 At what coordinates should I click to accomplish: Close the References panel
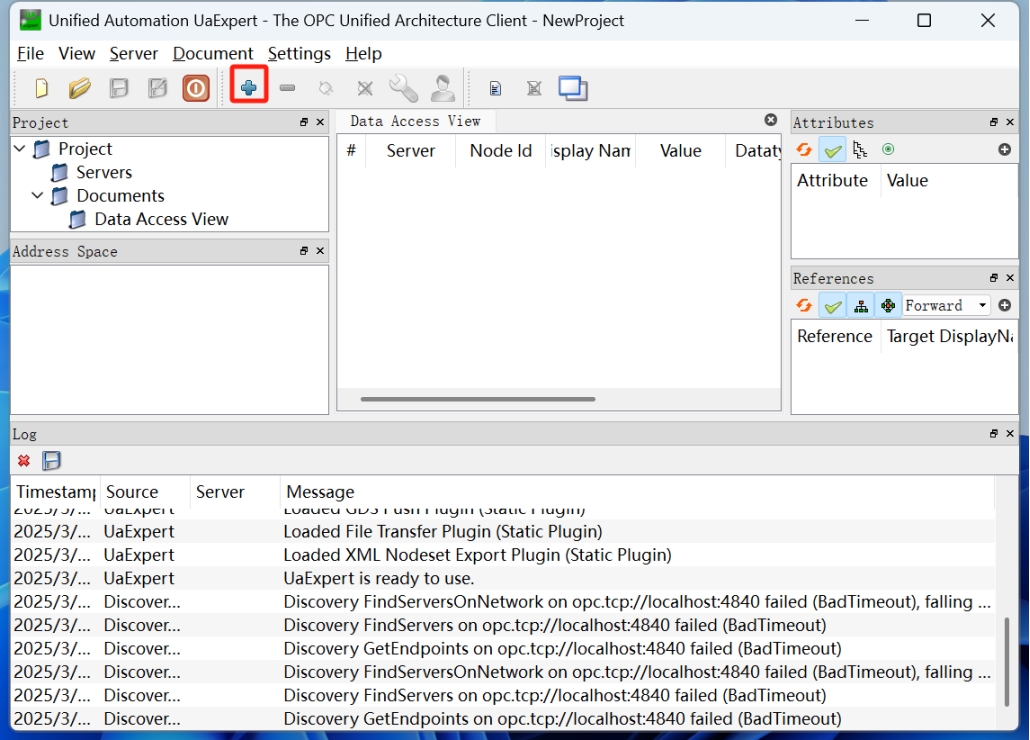click(x=1010, y=278)
